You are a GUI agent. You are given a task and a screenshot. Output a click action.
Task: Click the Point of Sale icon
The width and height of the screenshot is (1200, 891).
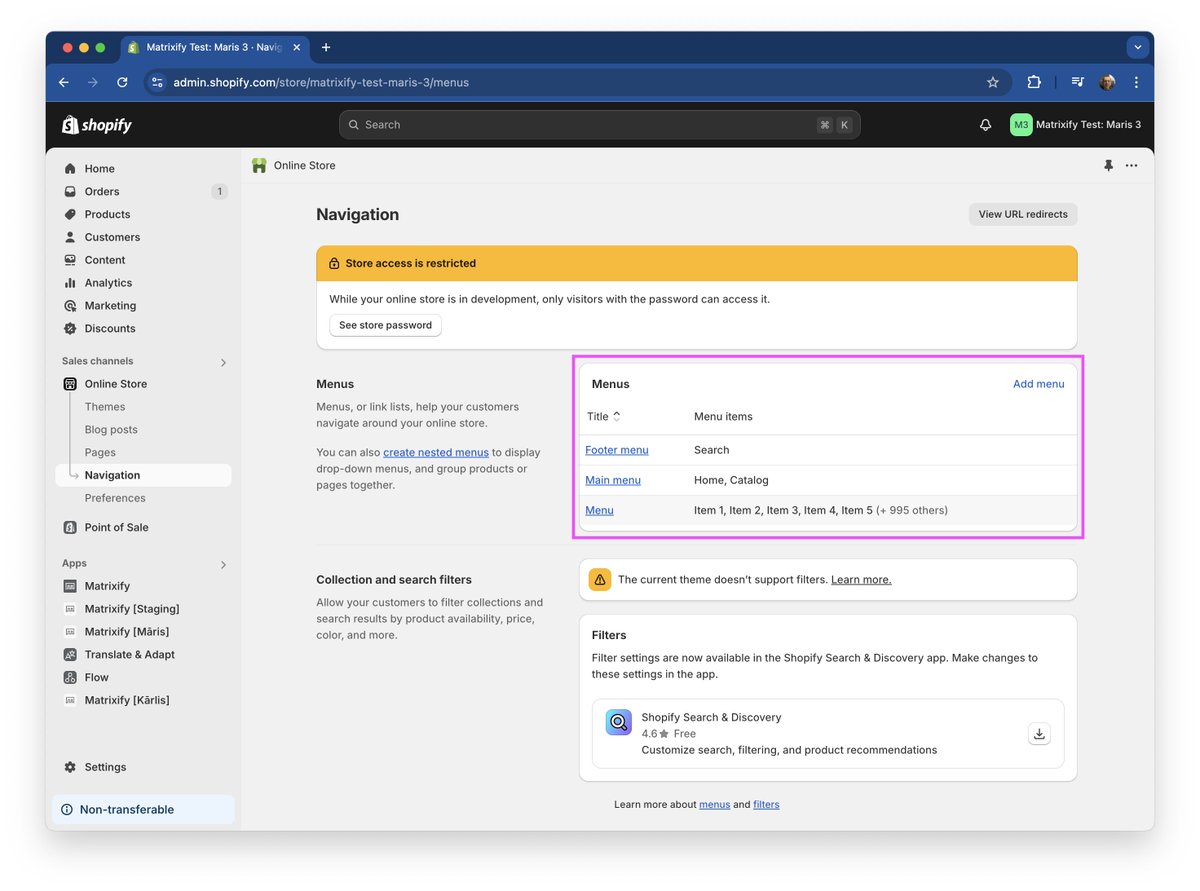tap(70, 527)
